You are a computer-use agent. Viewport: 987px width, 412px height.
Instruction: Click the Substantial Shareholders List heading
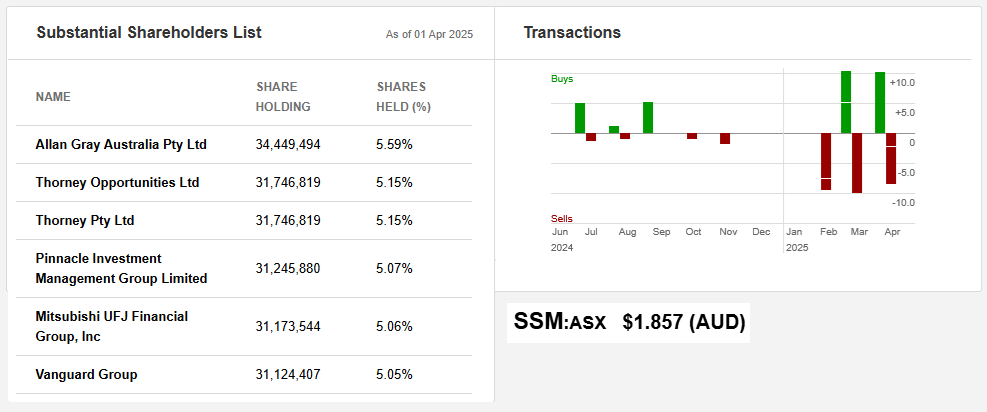point(149,33)
